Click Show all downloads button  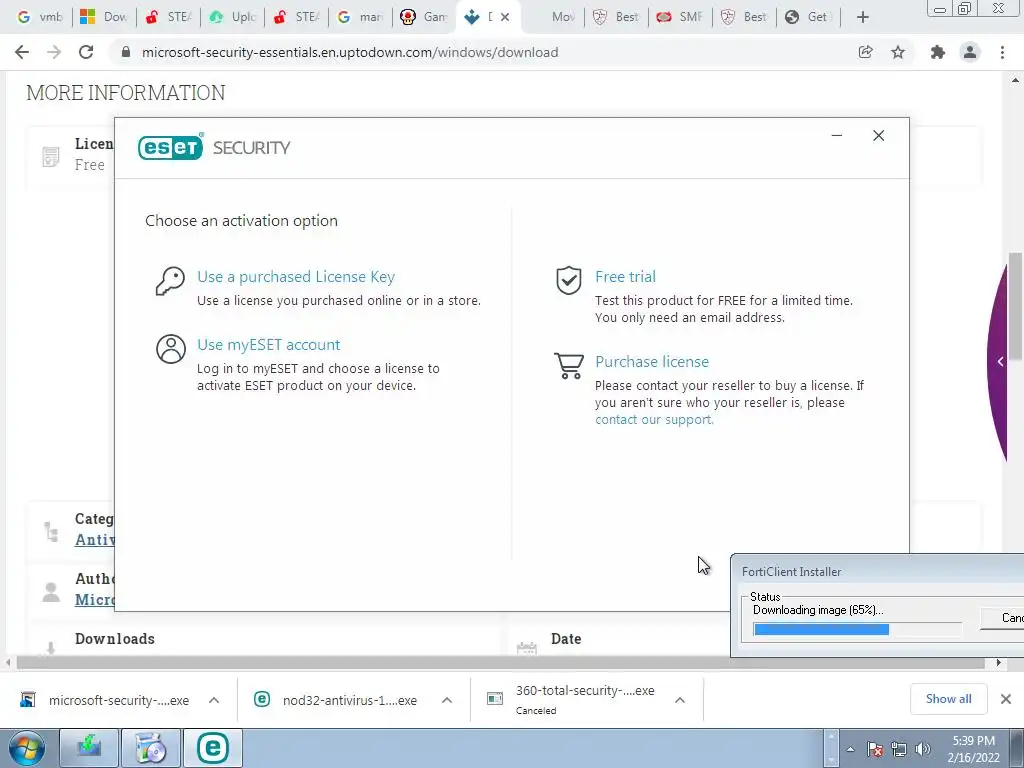[x=948, y=699]
